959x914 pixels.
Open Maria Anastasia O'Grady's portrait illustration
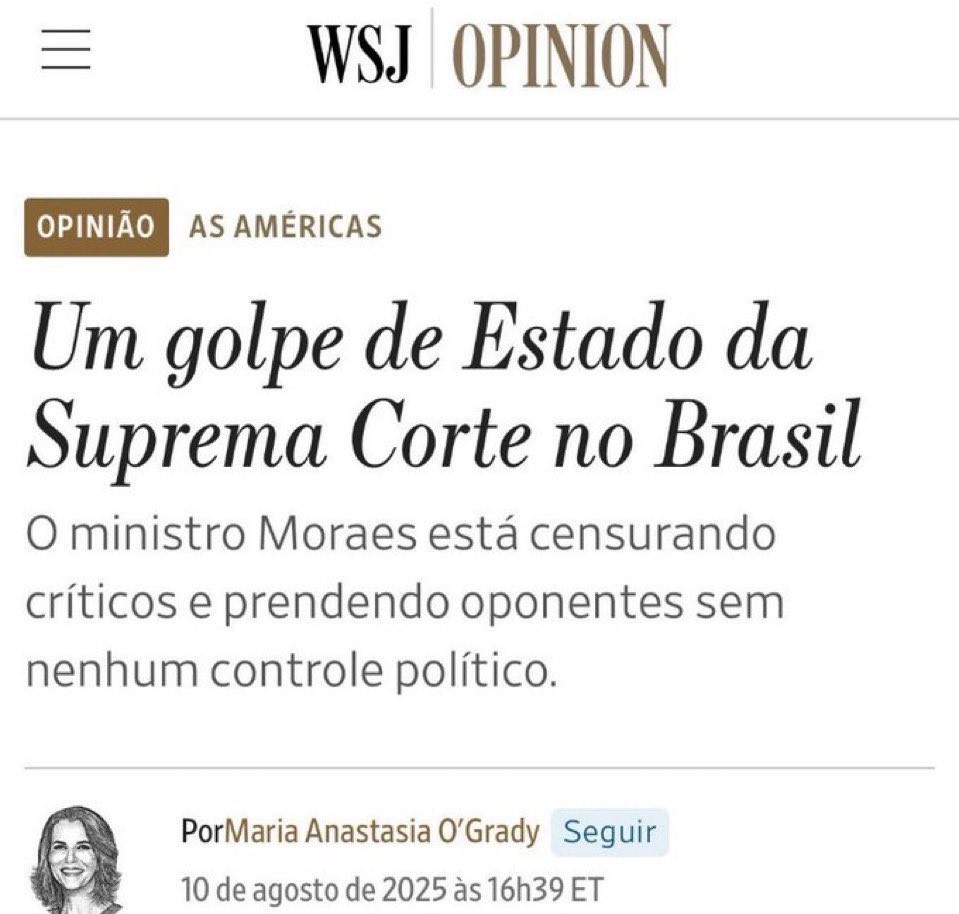click(x=76, y=860)
